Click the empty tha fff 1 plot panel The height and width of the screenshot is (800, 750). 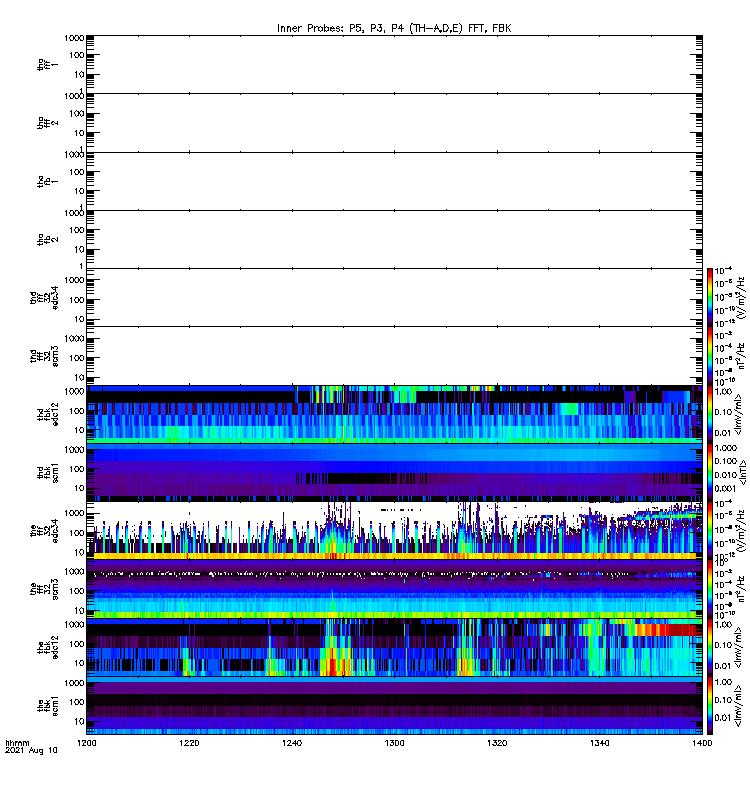(394, 64)
